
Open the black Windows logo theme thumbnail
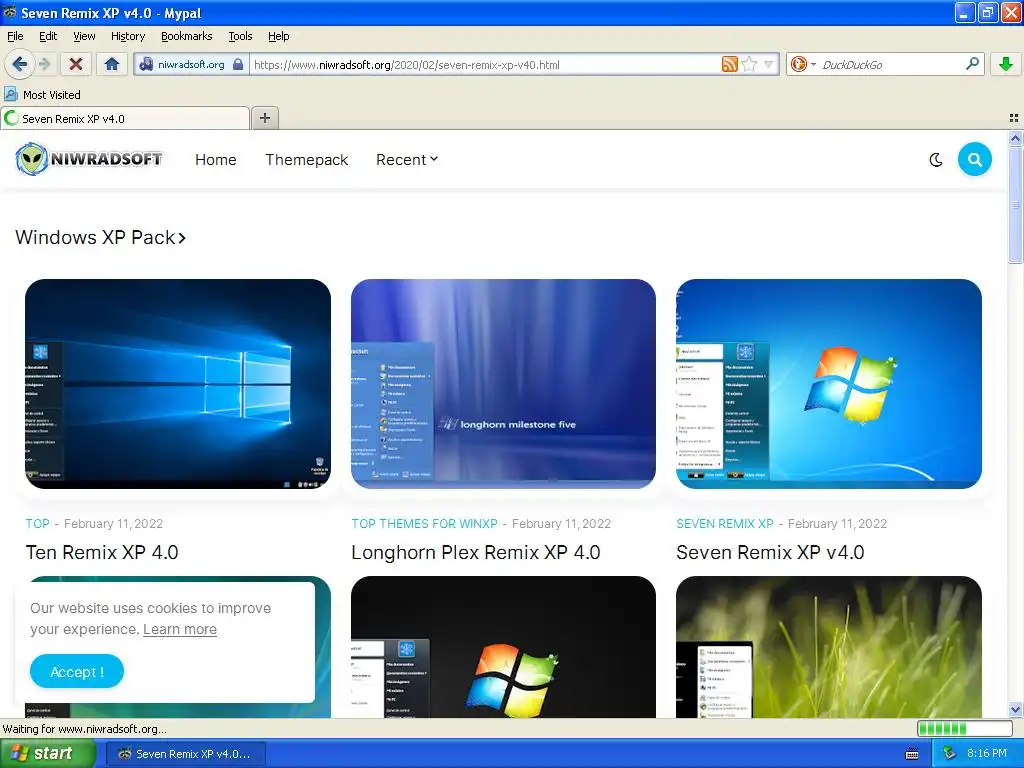[x=503, y=647]
